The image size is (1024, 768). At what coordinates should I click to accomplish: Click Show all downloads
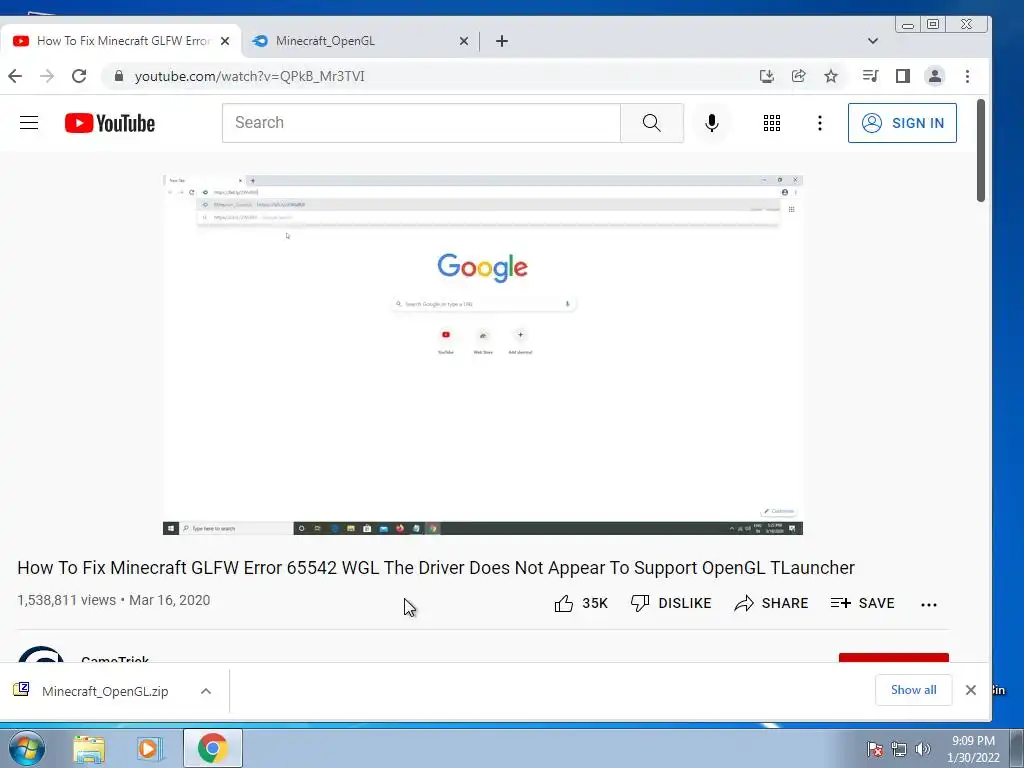tap(914, 690)
